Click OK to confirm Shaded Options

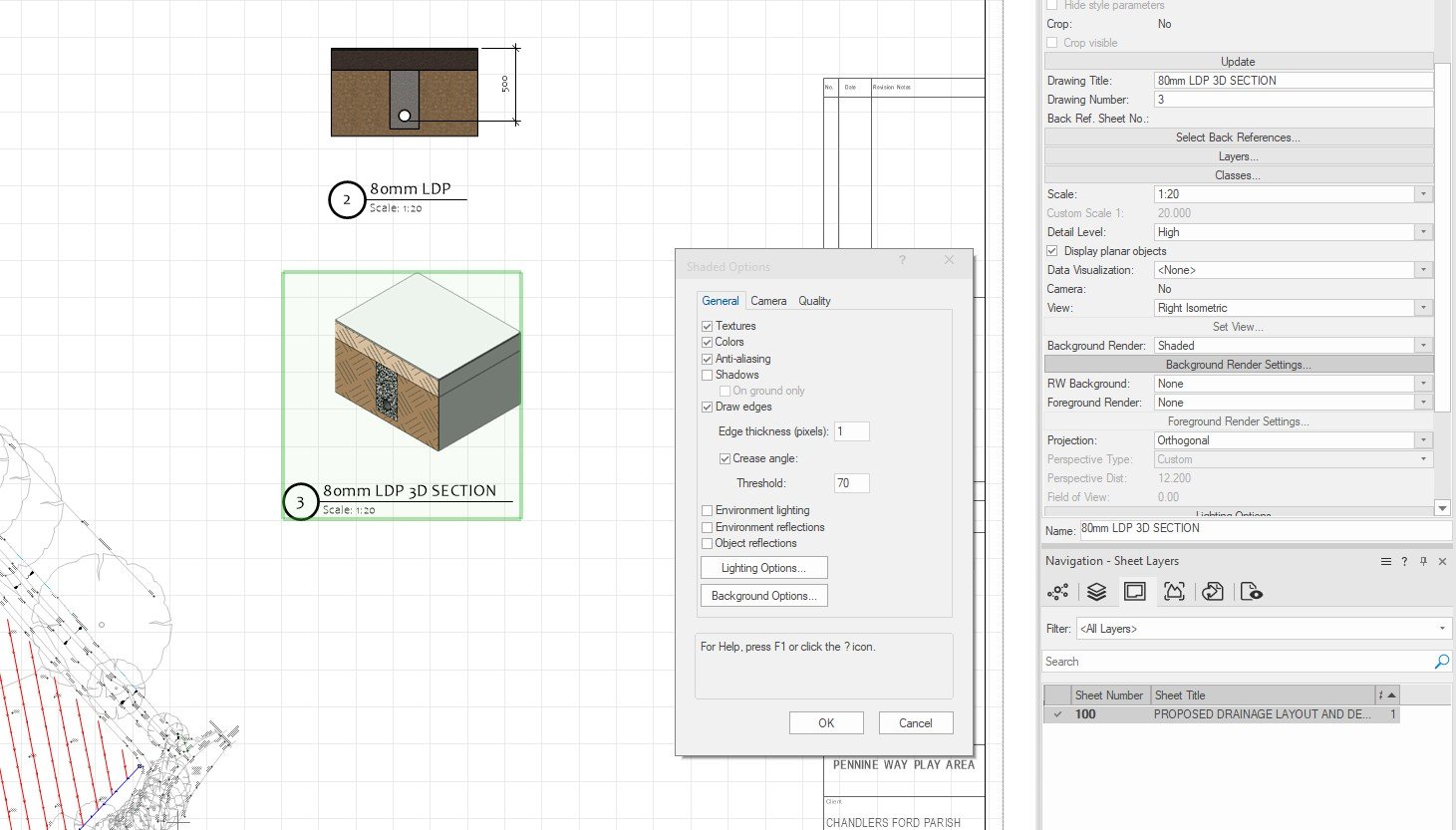click(x=826, y=722)
